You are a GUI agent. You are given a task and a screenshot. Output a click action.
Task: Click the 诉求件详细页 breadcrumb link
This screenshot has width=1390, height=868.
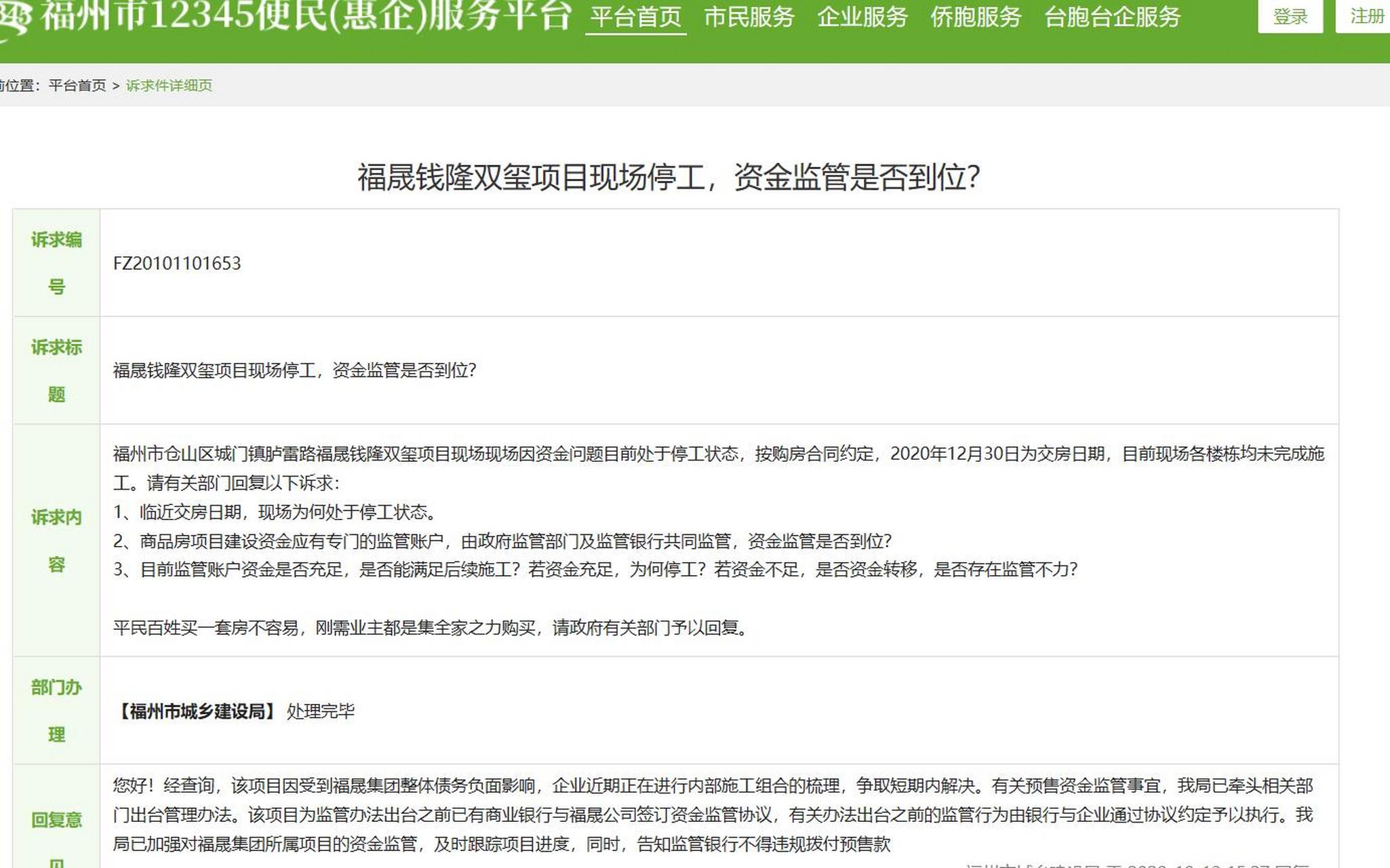(x=169, y=85)
